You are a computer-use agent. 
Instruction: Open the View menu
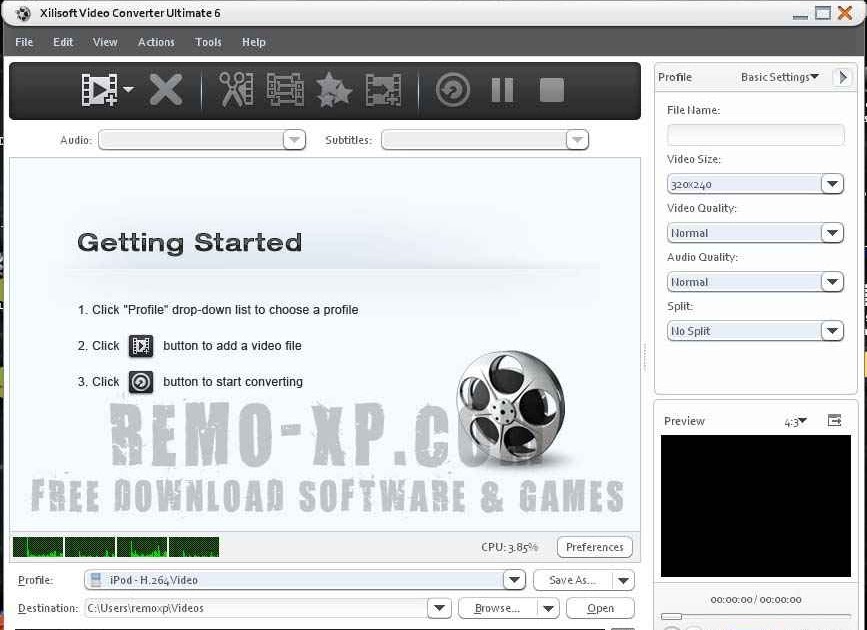tap(105, 42)
